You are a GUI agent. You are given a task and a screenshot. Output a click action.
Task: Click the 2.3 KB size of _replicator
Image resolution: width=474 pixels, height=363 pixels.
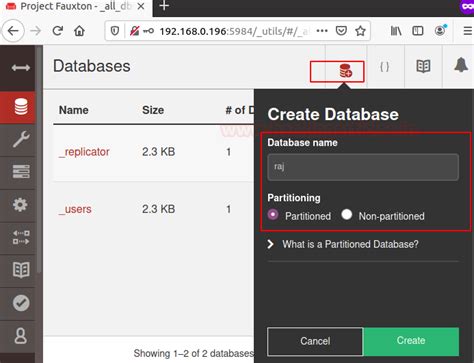coord(159,152)
